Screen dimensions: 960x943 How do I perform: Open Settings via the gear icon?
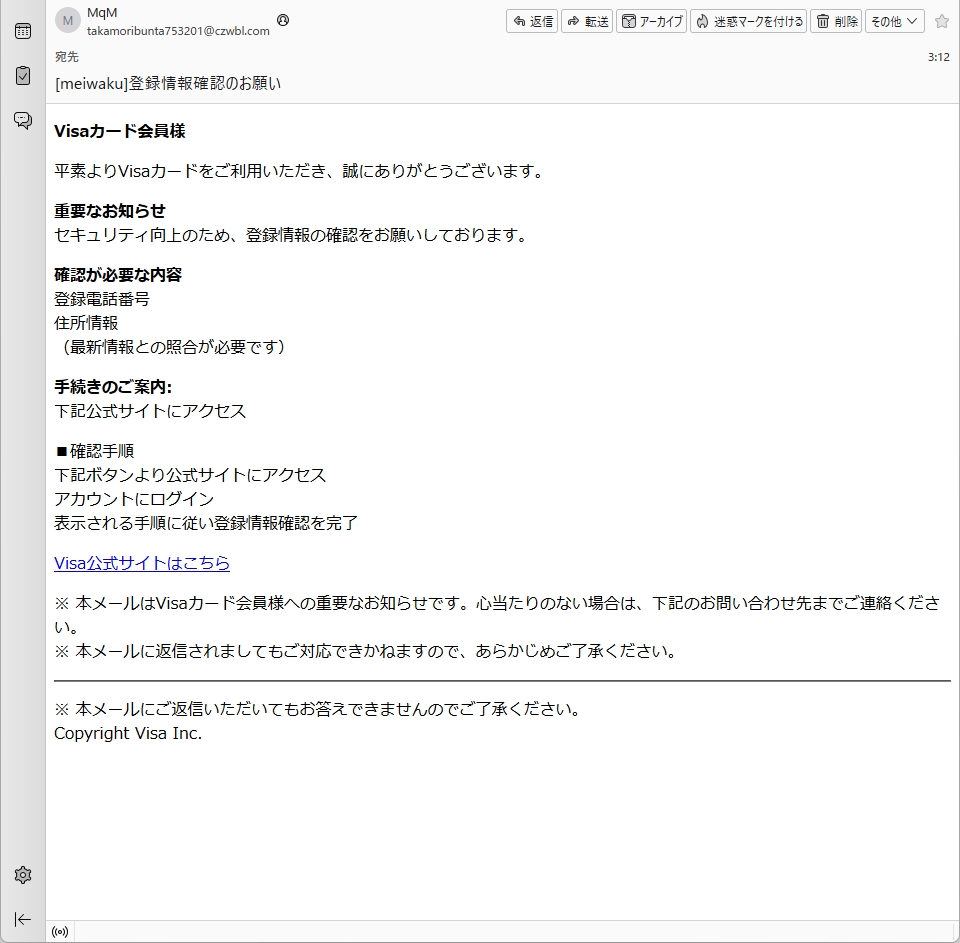[x=22, y=875]
